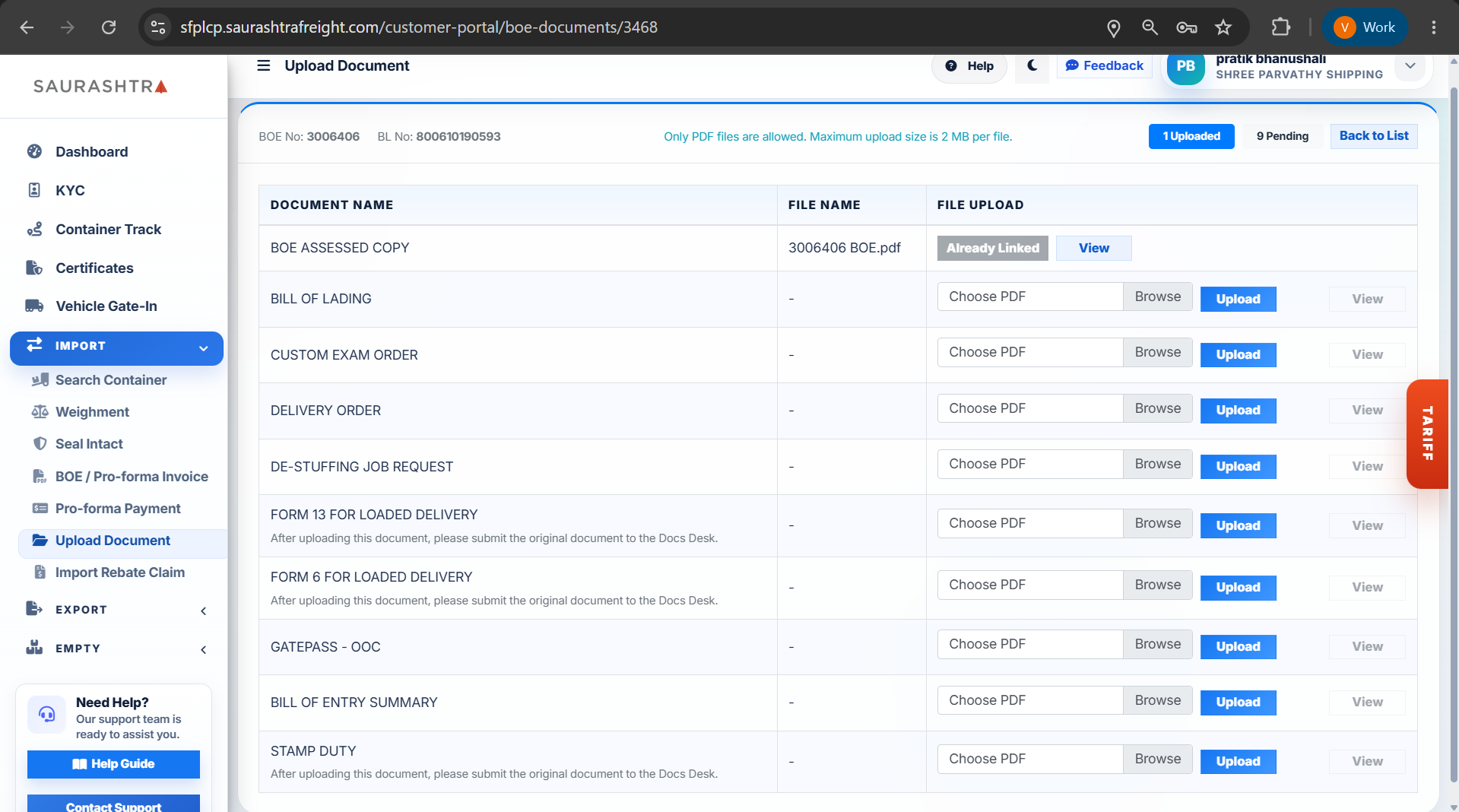Open Pro-forma Payment submenu item
Image resolution: width=1459 pixels, height=812 pixels.
coord(118,508)
